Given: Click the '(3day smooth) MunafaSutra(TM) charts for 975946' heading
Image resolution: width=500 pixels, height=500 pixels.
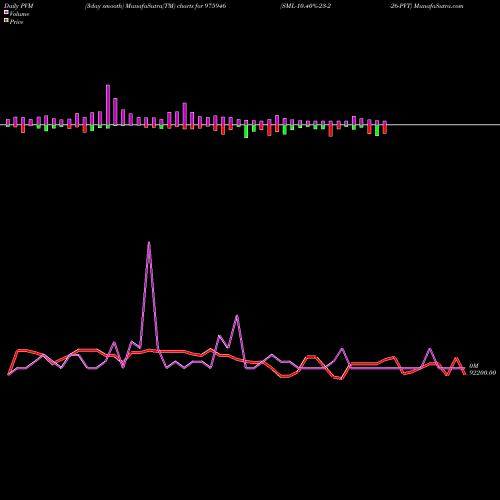Looking at the screenshot, I should click(x=155, y=6).
